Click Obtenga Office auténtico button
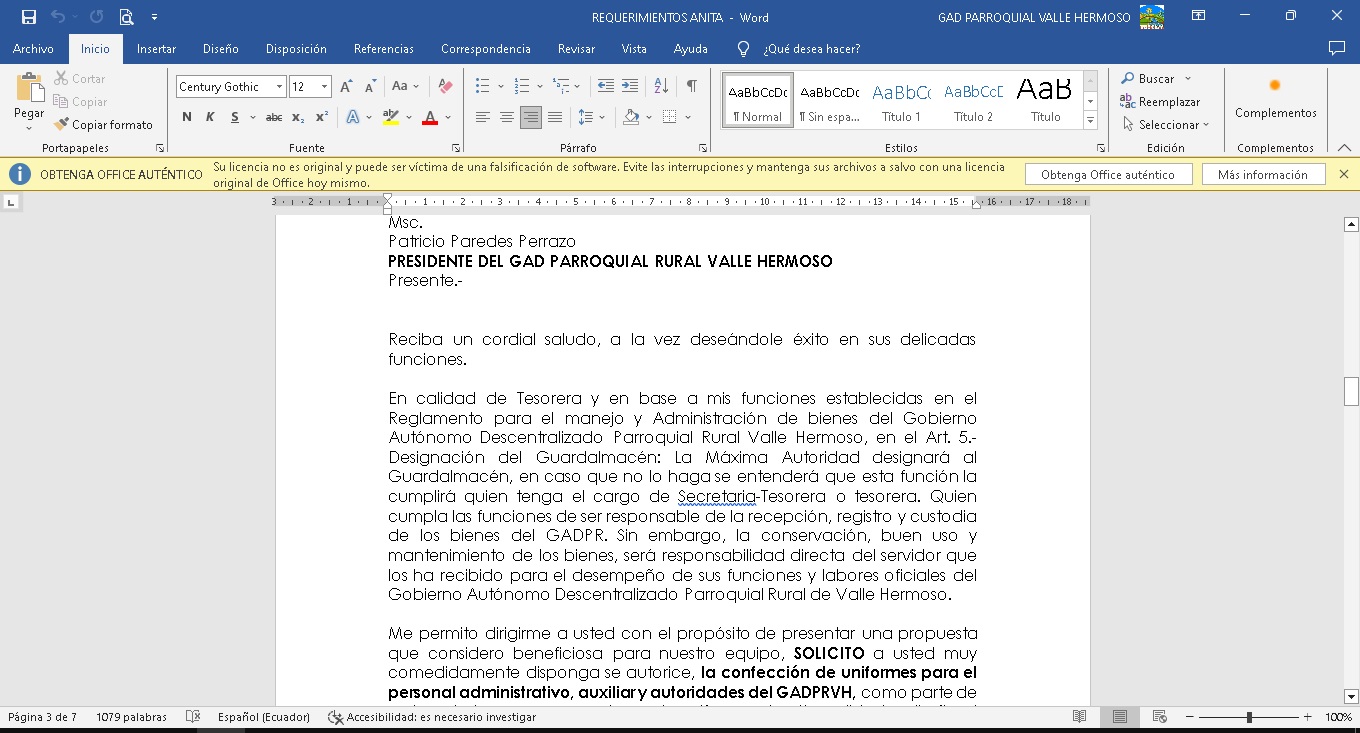 (x=1108, y=175)
